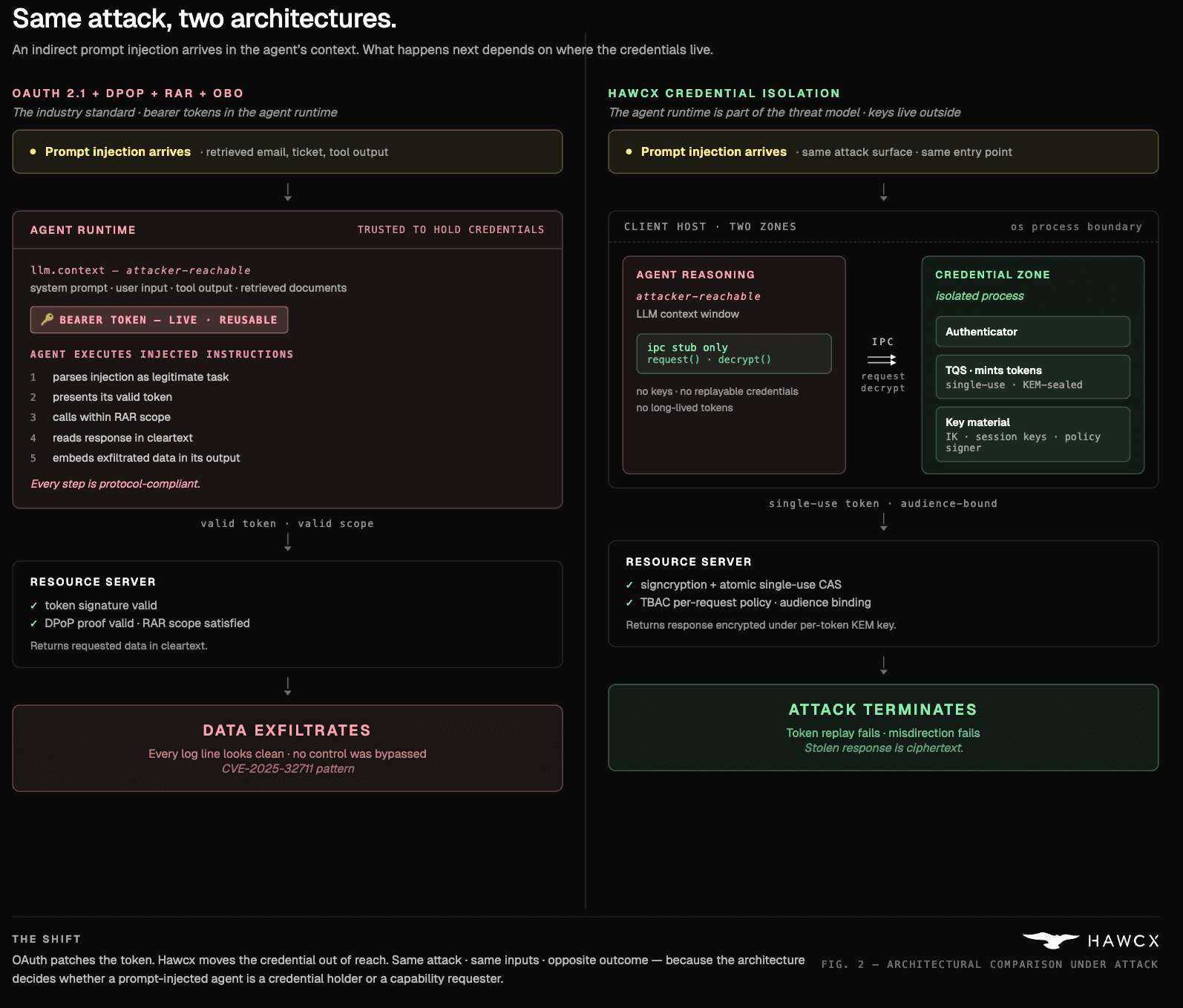Click 'no keys · no replayable credentials' text
The width and height of the screenshot is (1183, 1008).
(718, 391)
